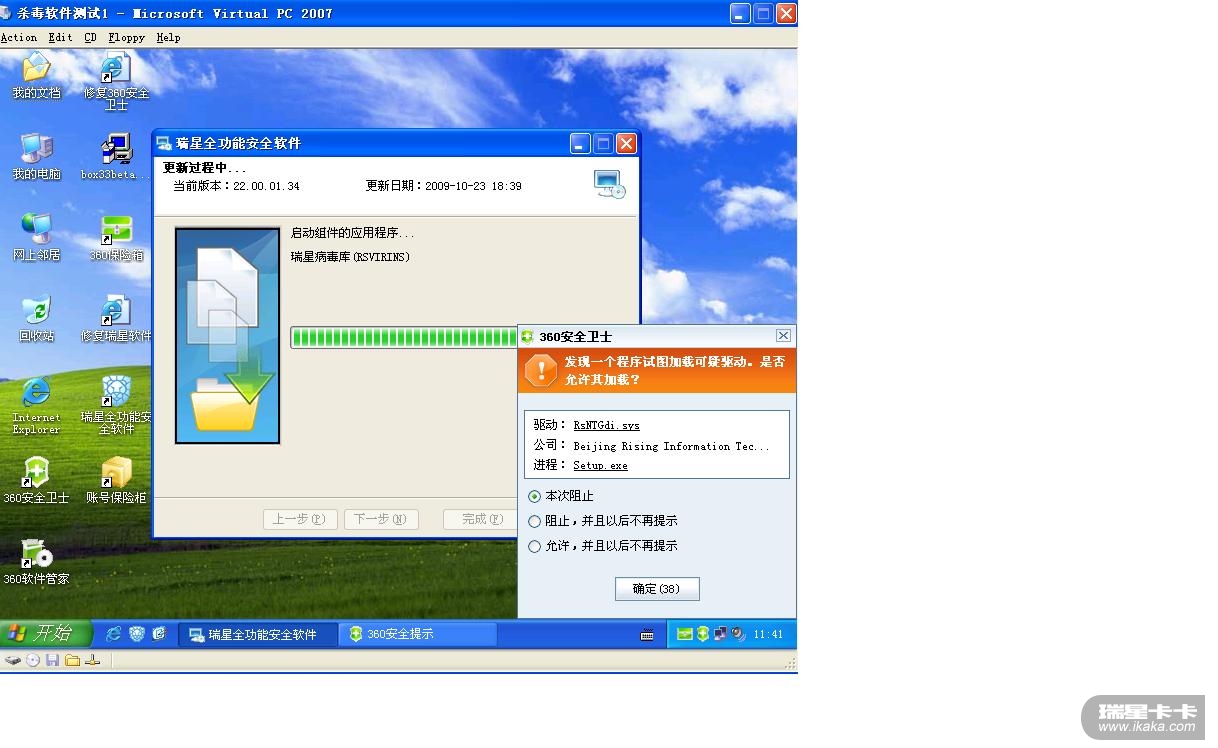Viewport: 1218px width, 748px height.
Task: Select the box33beta installer icon
Action: 116,157
